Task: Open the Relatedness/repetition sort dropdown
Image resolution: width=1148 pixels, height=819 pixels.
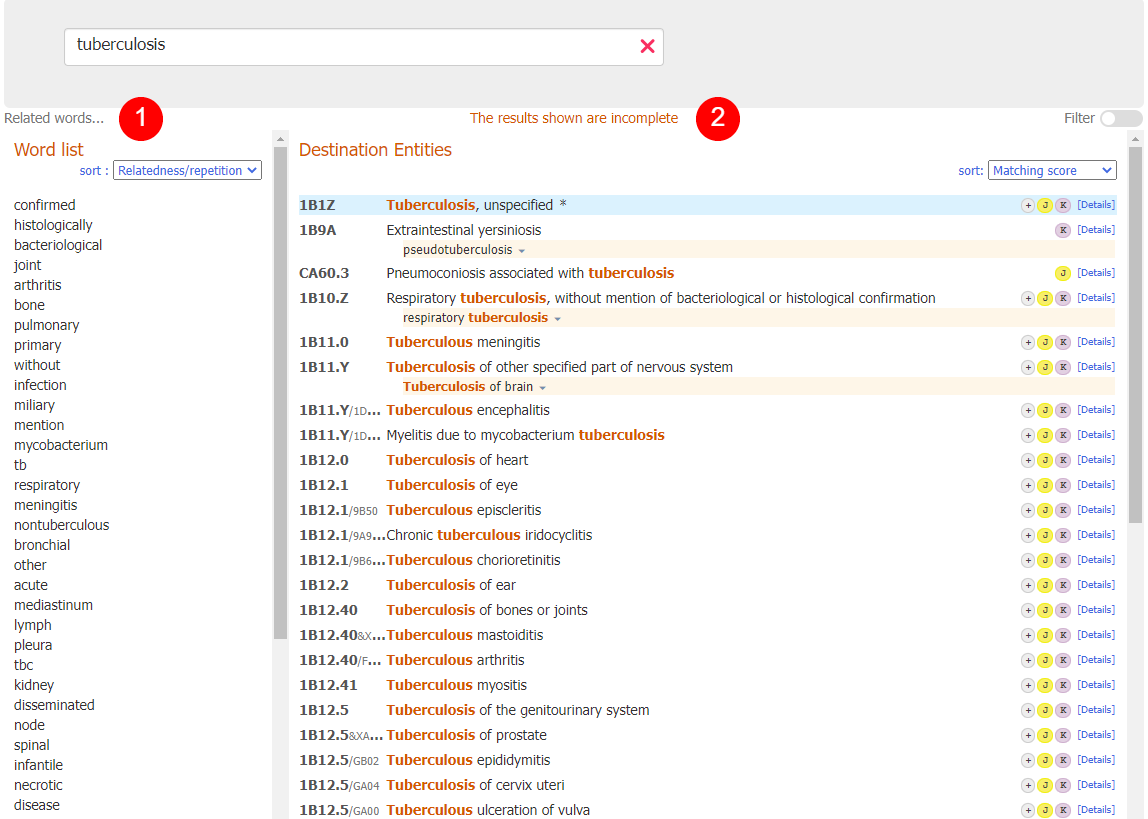Action: click(x=187, y=170)
